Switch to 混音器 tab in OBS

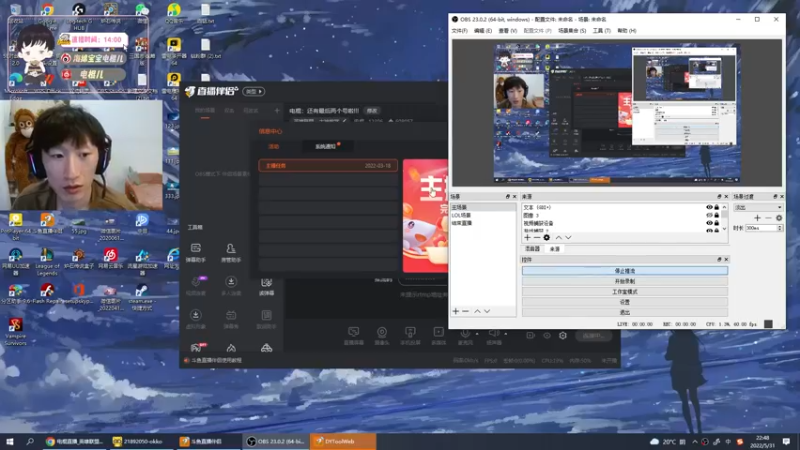click(x=533, y=249)
